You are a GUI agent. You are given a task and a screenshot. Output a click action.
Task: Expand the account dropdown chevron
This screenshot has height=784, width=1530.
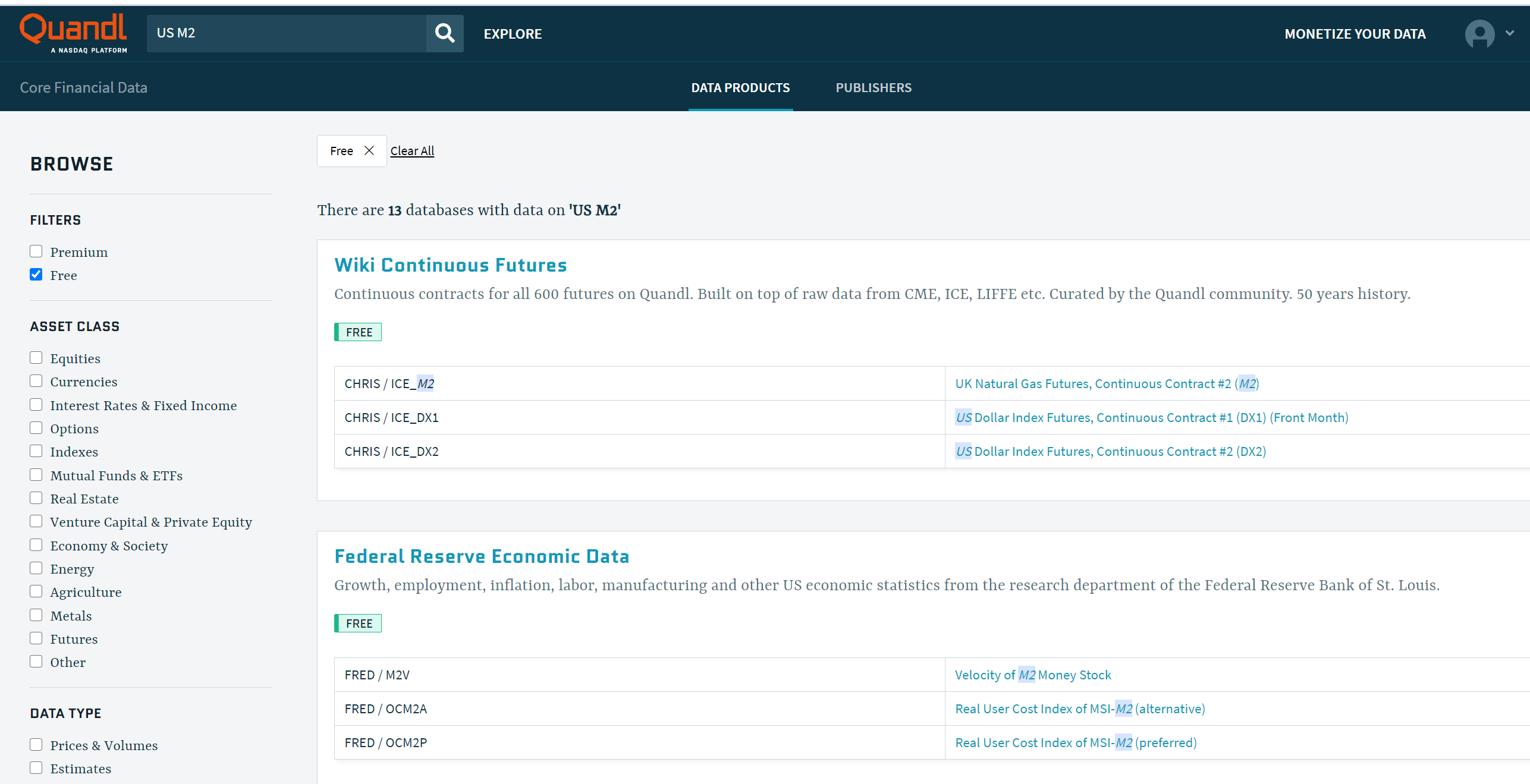click(x=1509, y=33)
